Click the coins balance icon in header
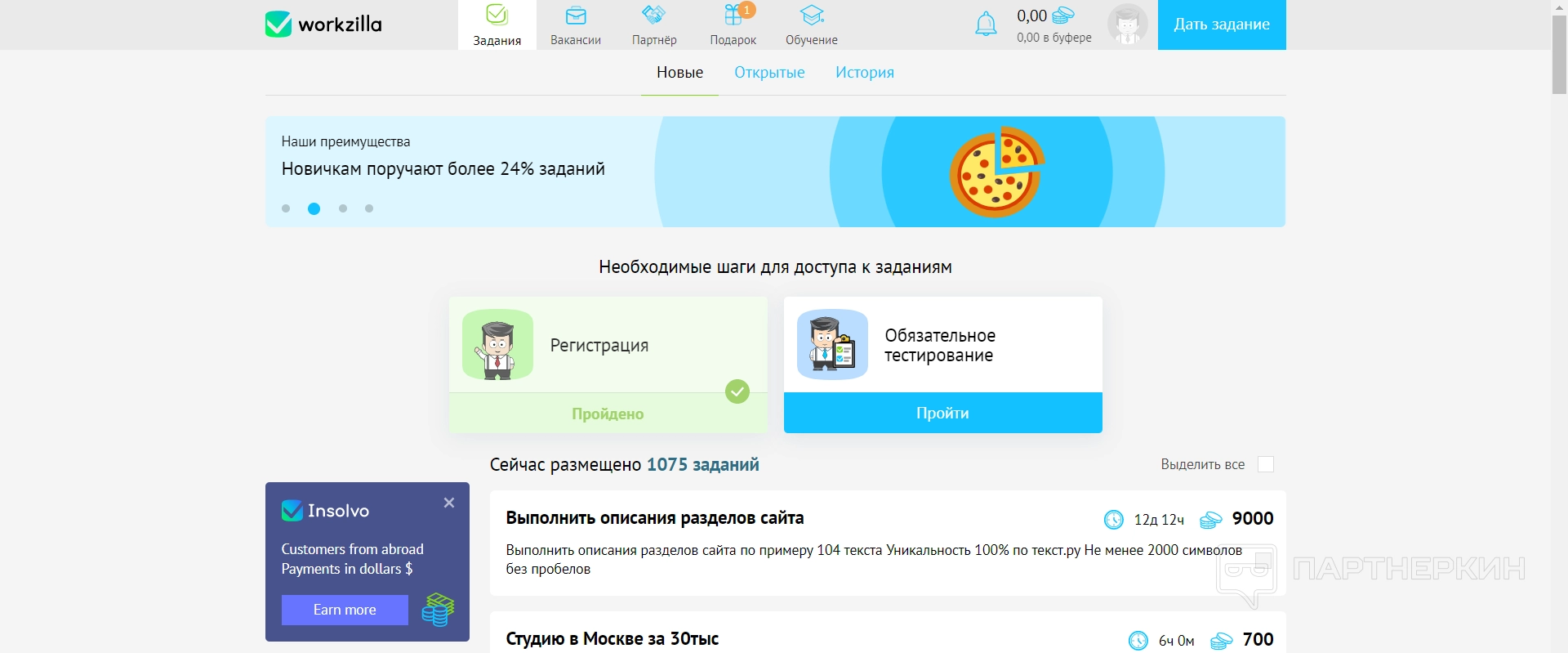1568x653 pixels. pos(1063,16)
